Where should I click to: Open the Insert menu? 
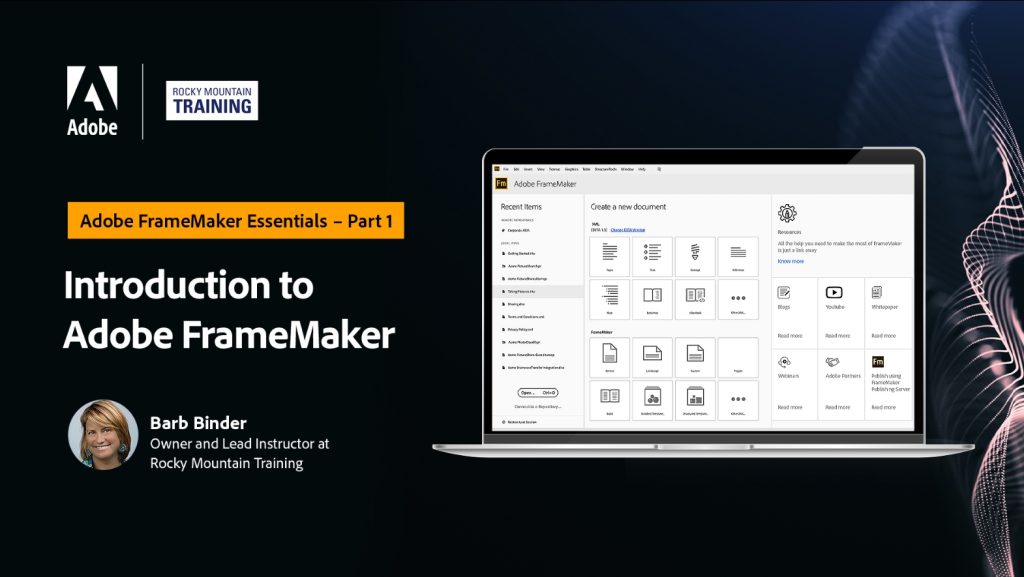528,169
